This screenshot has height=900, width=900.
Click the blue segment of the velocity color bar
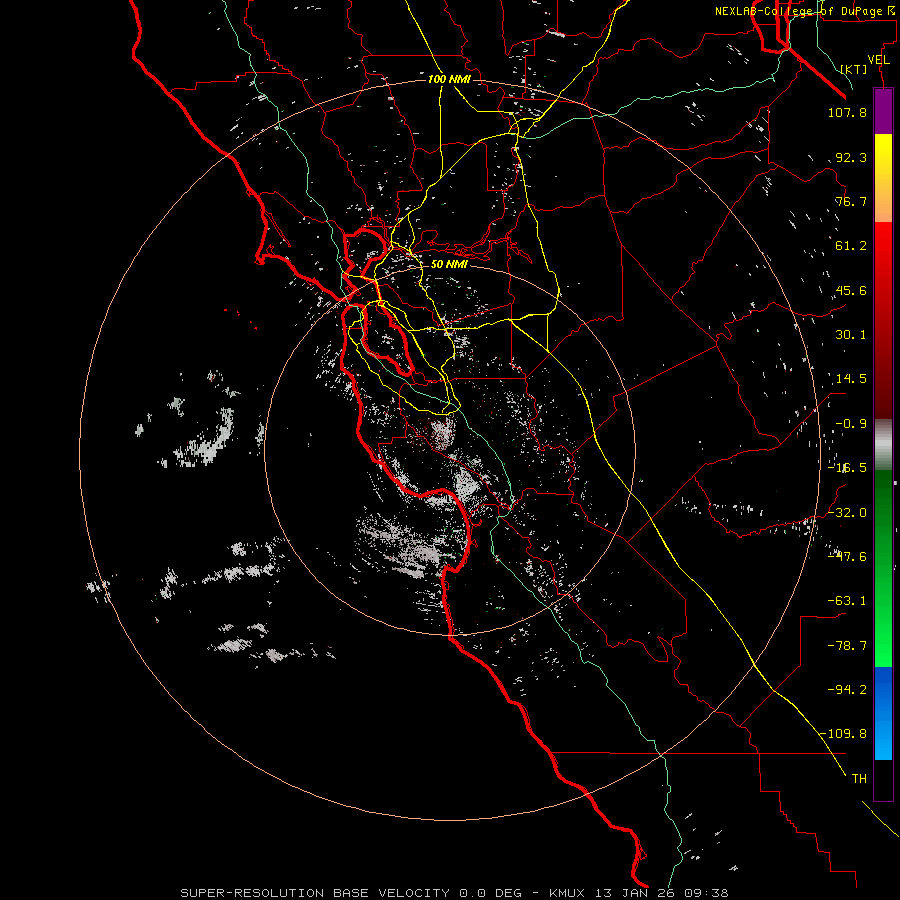(883, 713)
